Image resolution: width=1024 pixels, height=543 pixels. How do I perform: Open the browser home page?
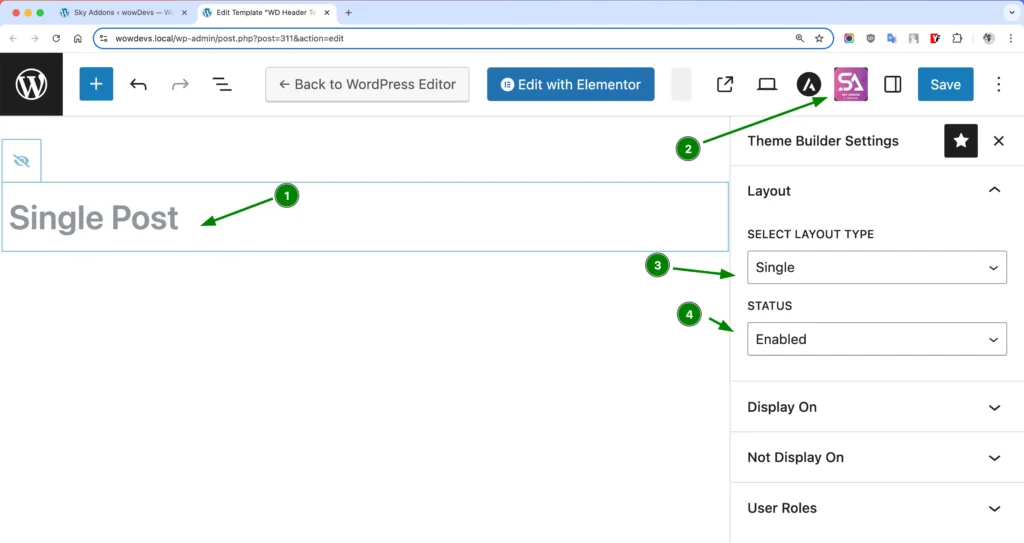click(x=78, y=39)
